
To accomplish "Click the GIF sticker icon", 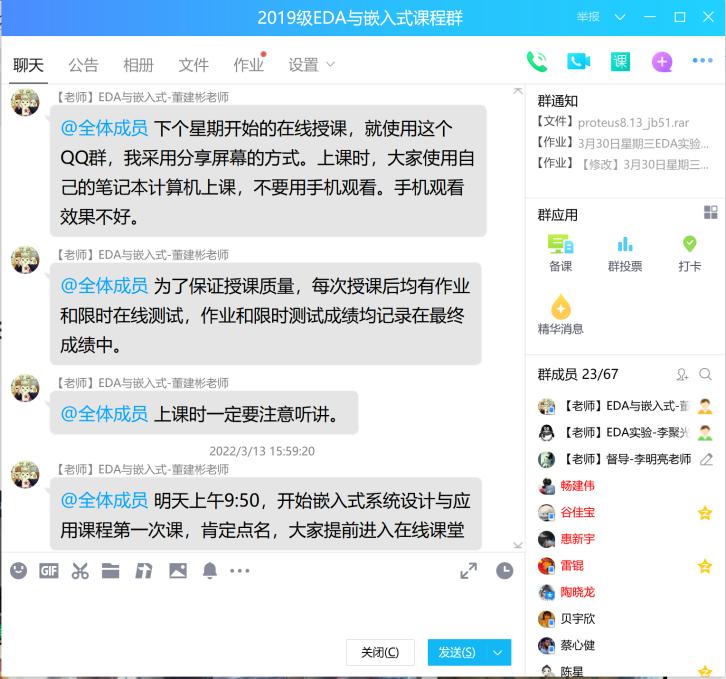I will point(49,571).
